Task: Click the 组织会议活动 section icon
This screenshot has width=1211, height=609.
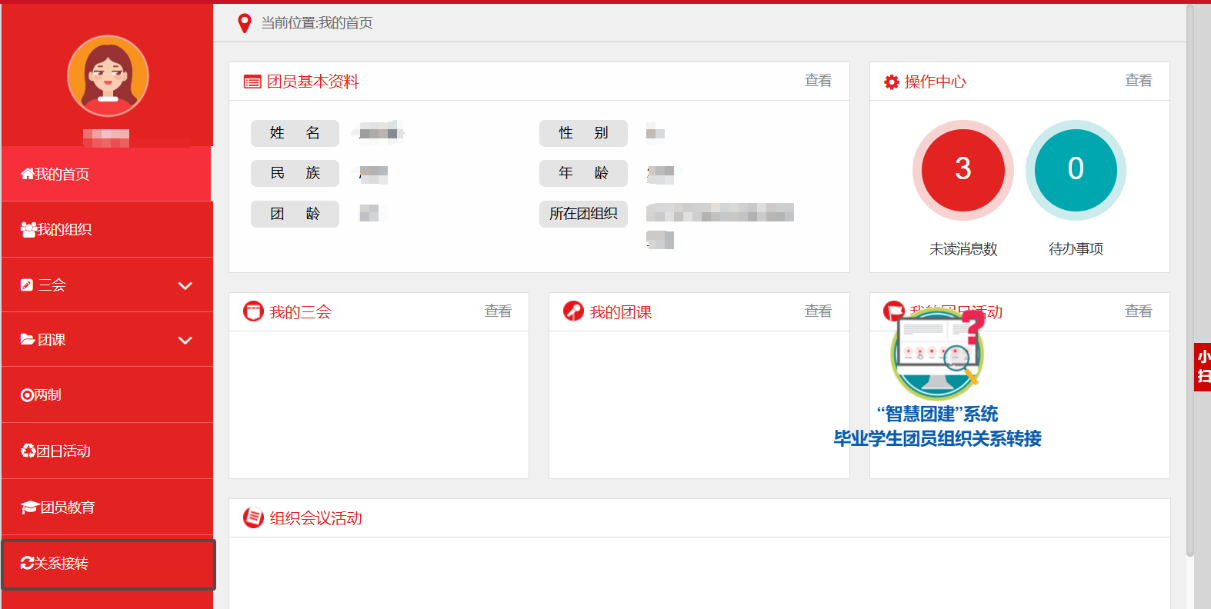Action: click(254, 518)
